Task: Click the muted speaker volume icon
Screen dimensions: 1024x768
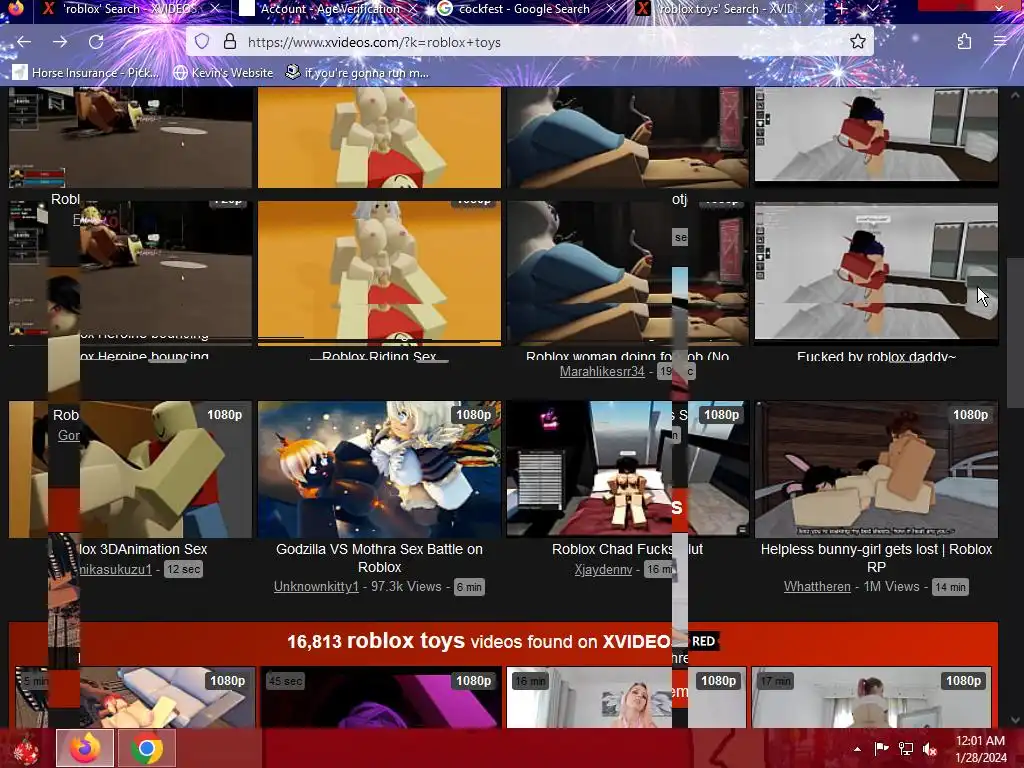Action: click(x=930, y=749)
